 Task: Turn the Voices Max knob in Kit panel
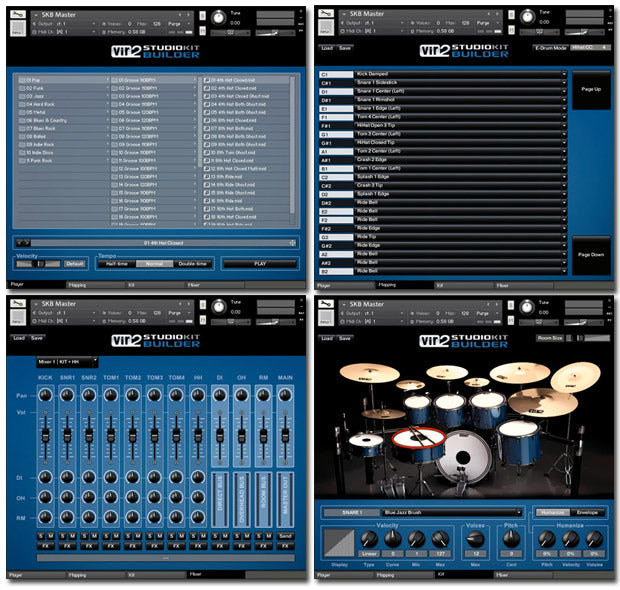tap(475, 538)
